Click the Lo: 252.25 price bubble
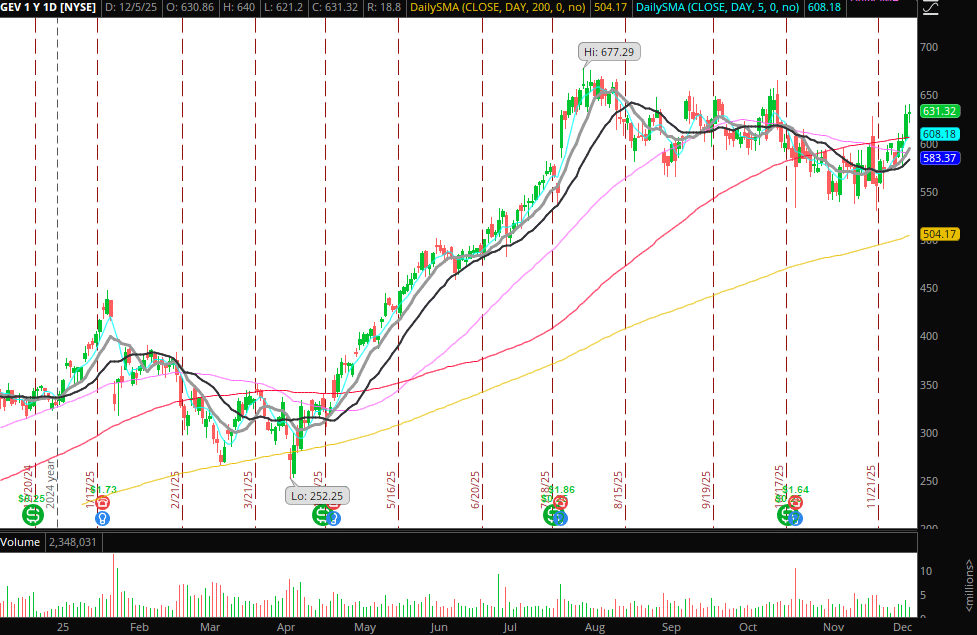 tap(316, 495)
